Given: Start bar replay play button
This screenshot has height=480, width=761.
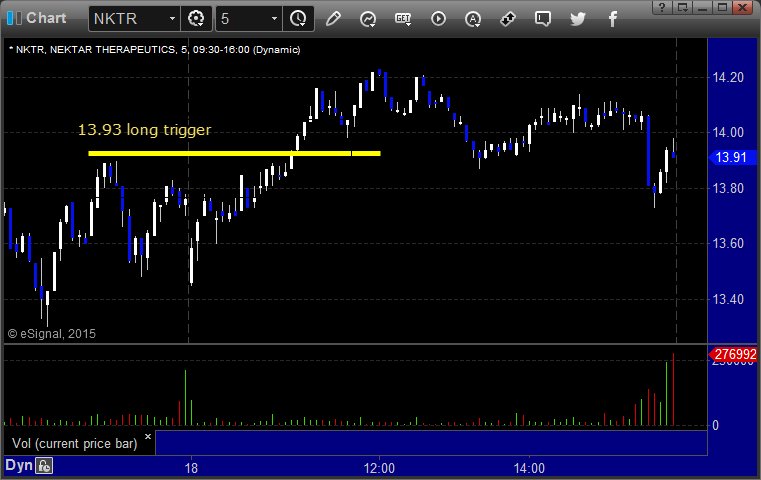Looking at the screenshot, I should 438,19.
